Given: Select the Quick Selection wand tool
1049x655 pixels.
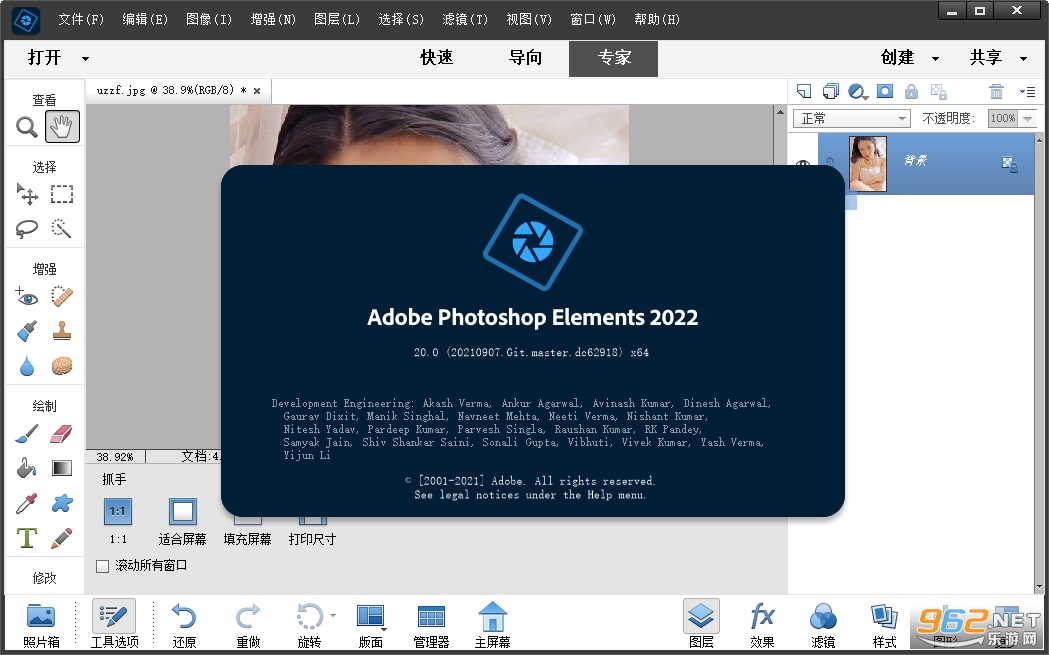Looking at the screenshot, I should (x=62, y=229).
